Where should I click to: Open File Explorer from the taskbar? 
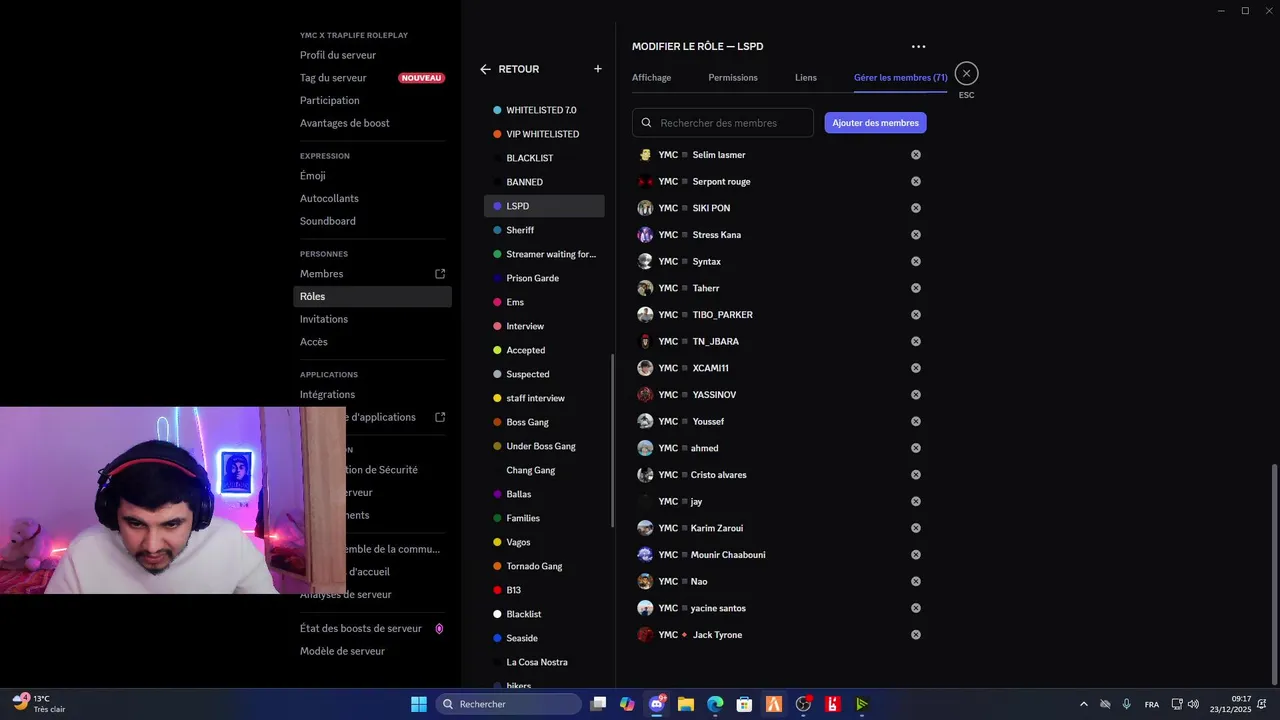pos(686,704)
